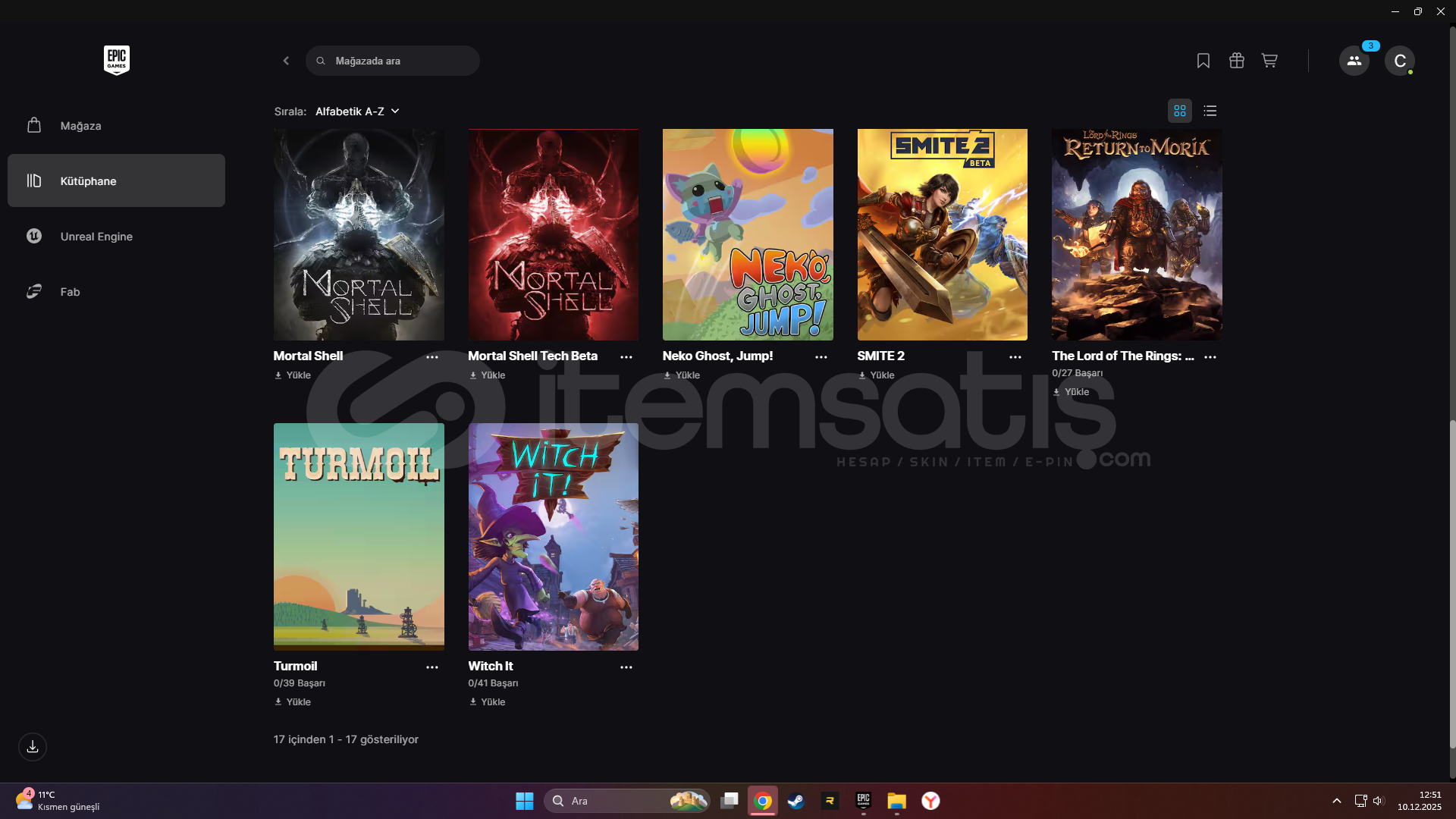Open the C profile avatar
The image size is (1456, 819).
pyautogui.click(x=1399, y=61)
